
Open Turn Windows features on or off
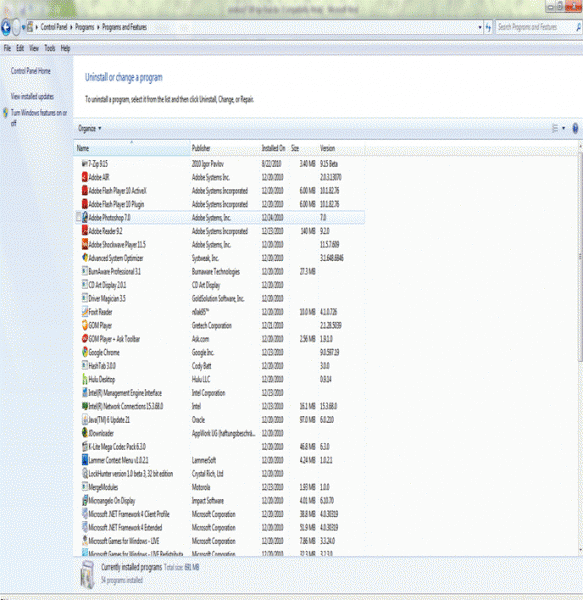[x=39, y=117]
